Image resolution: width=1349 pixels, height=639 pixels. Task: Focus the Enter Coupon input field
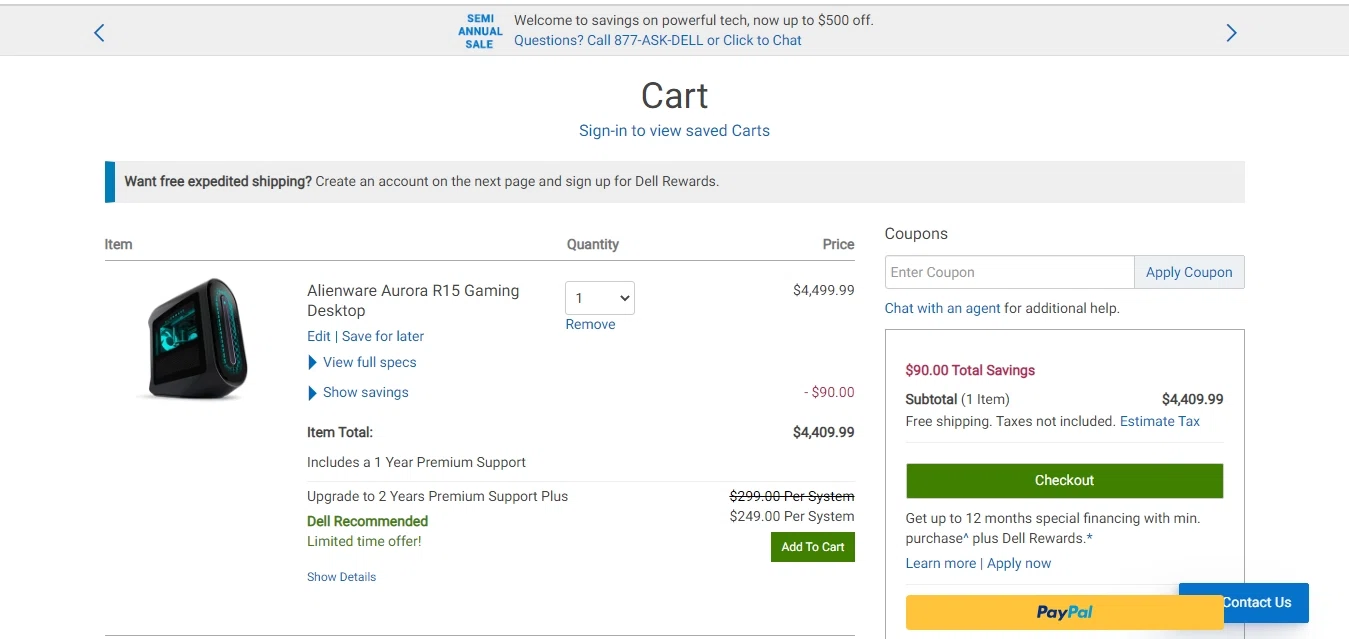(x=1009, y=272)
